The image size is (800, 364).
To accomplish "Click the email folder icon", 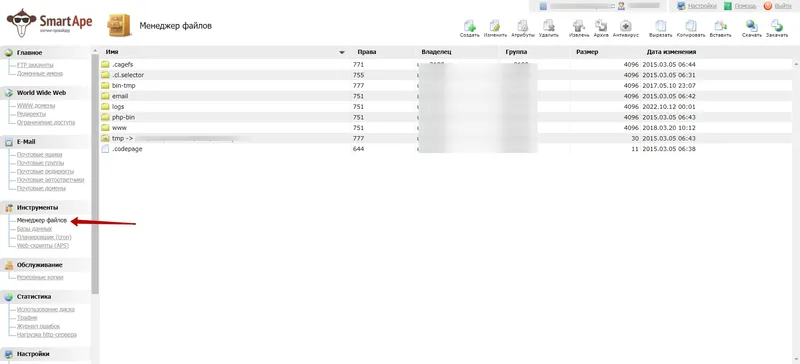I will (105, 96).
